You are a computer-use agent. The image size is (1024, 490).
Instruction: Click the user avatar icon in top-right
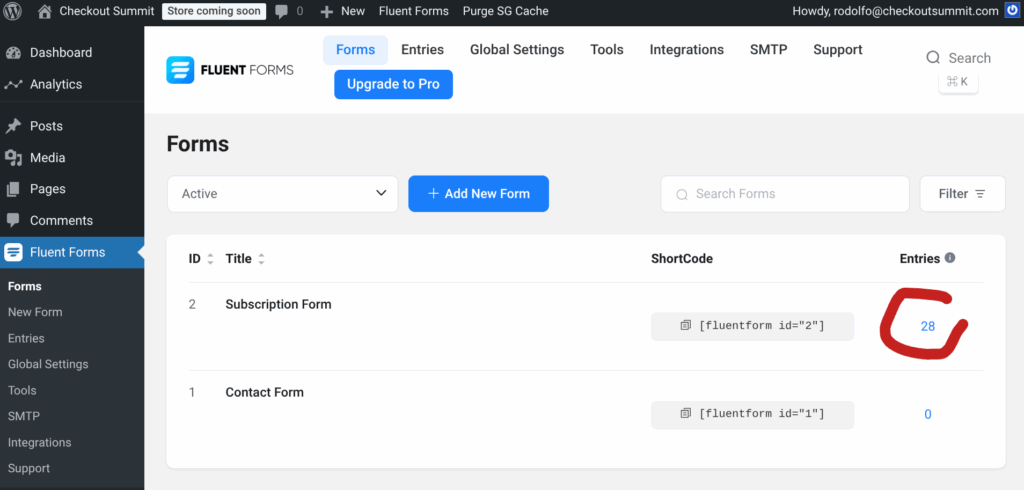[x=1012, y=11]
